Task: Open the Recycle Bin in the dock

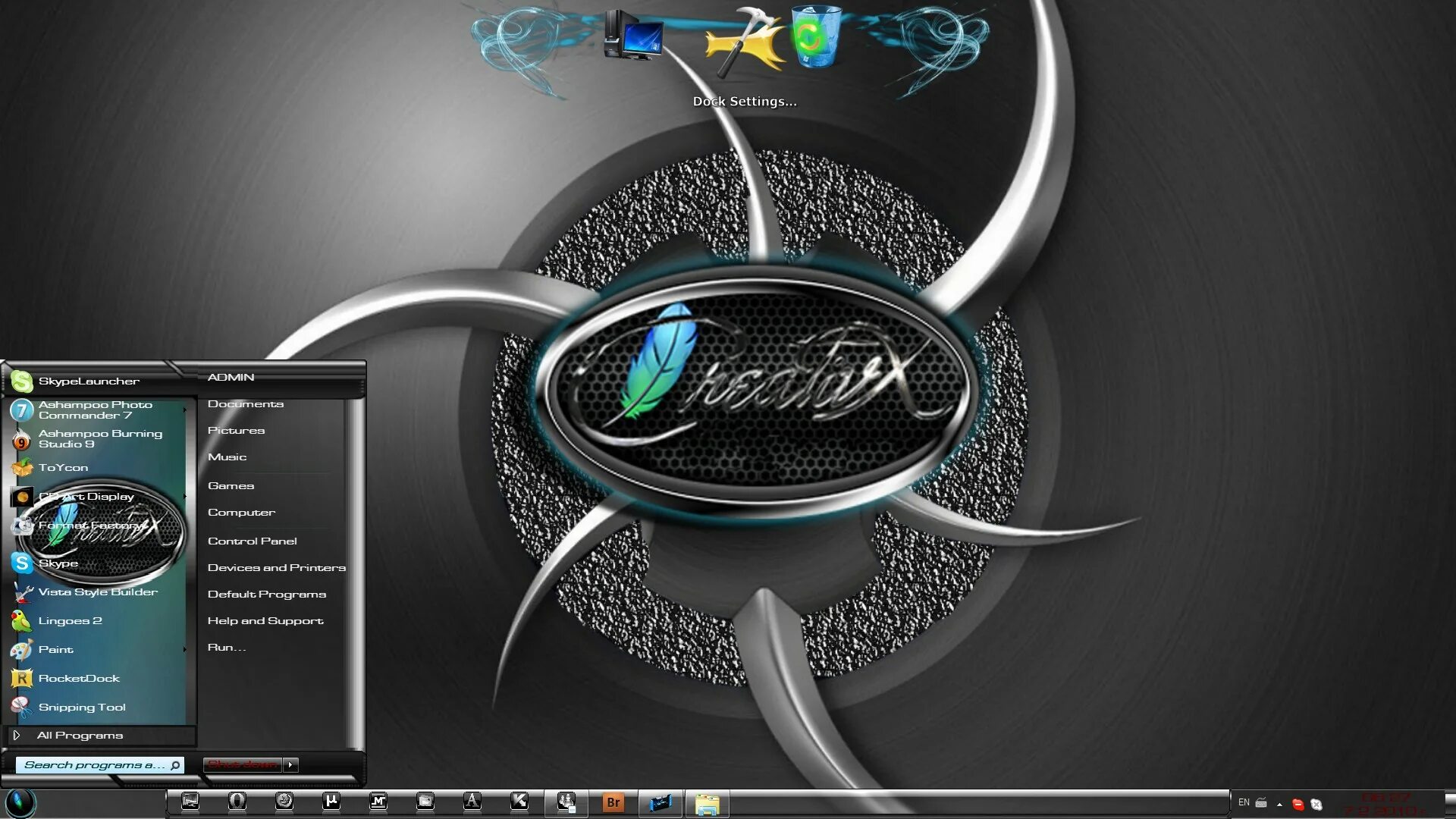Action: tap(816, 36)
